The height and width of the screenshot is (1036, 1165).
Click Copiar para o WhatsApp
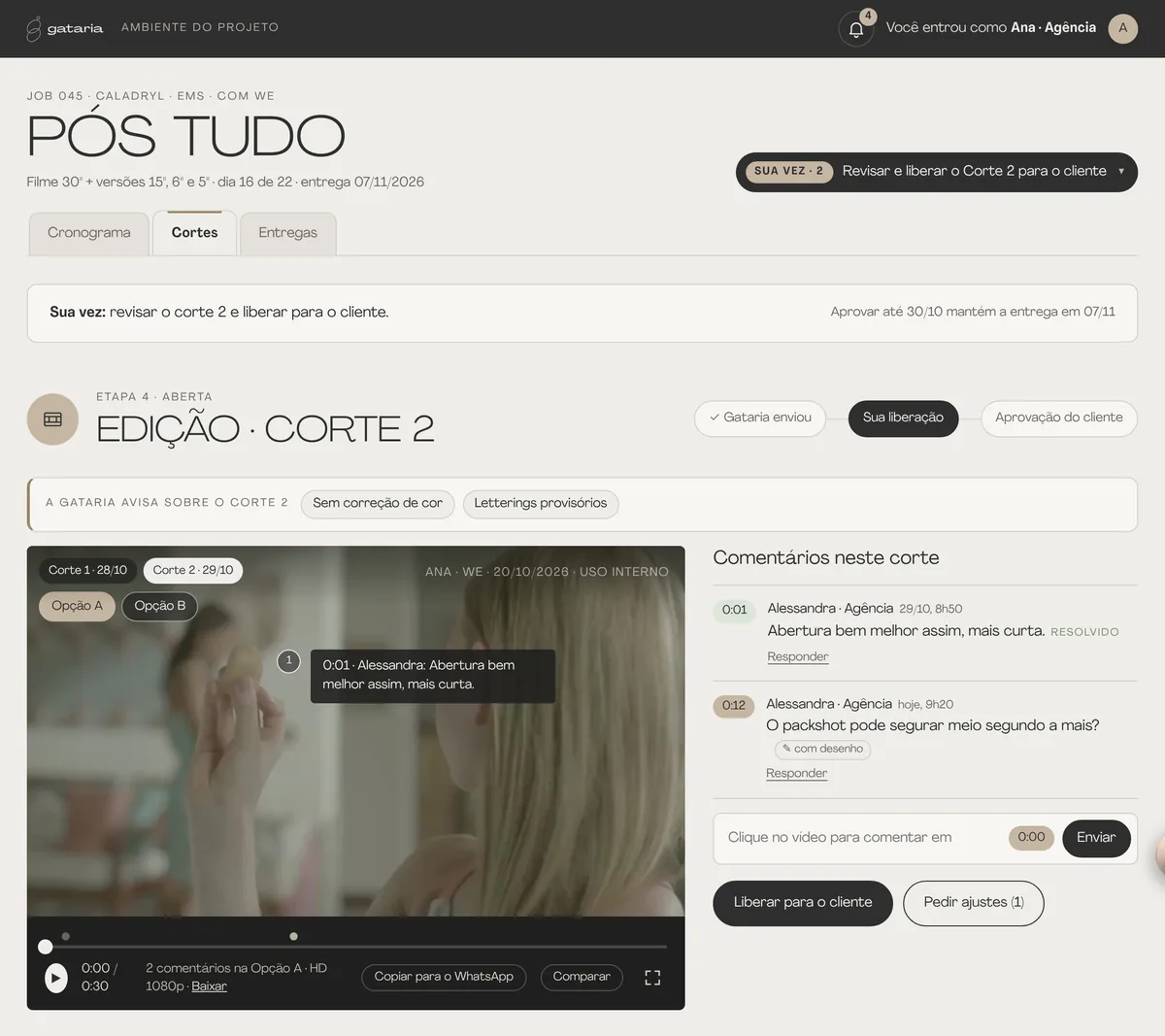pos(444,977)
